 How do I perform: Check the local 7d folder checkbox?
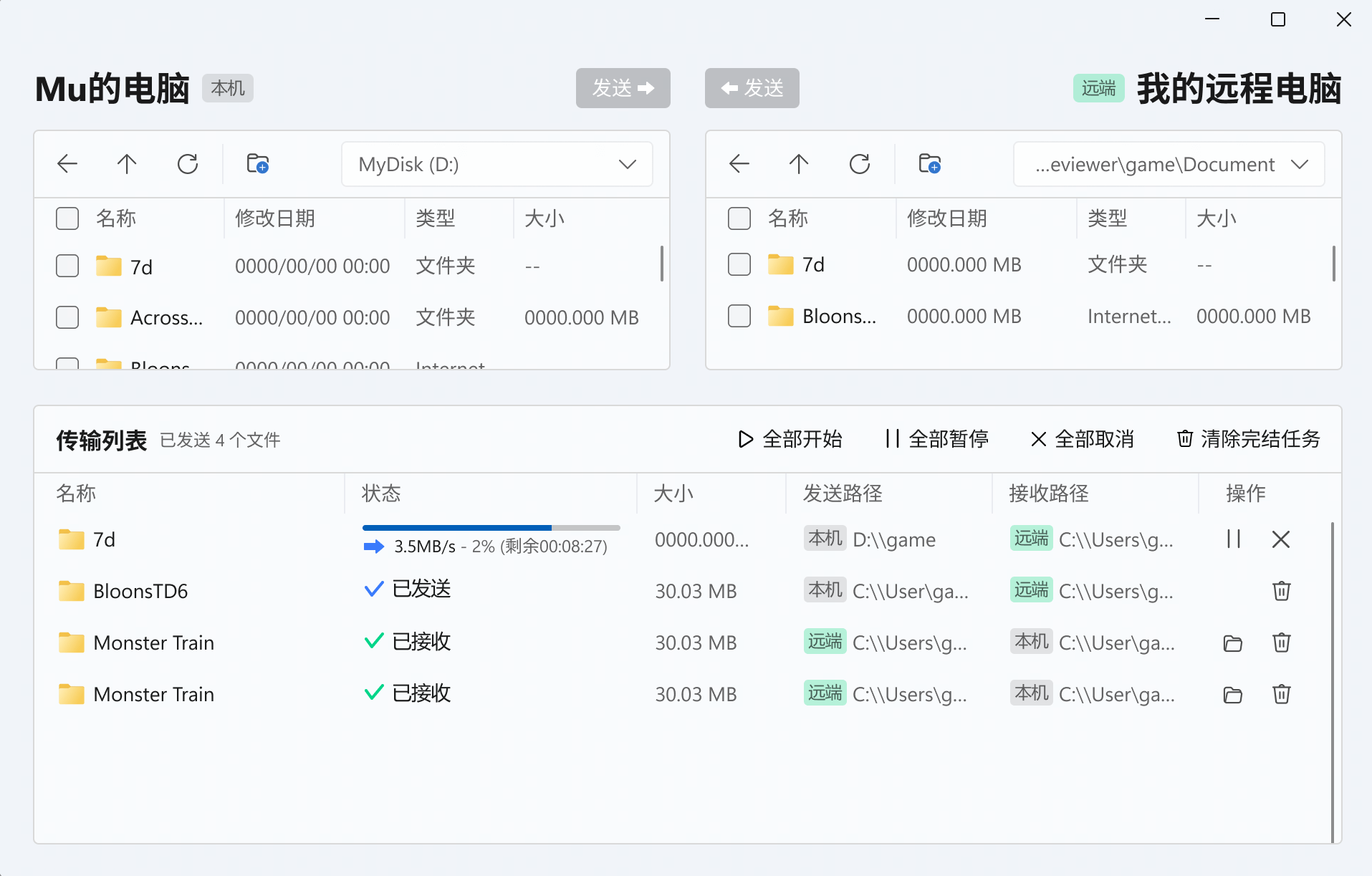pos(67,266)
